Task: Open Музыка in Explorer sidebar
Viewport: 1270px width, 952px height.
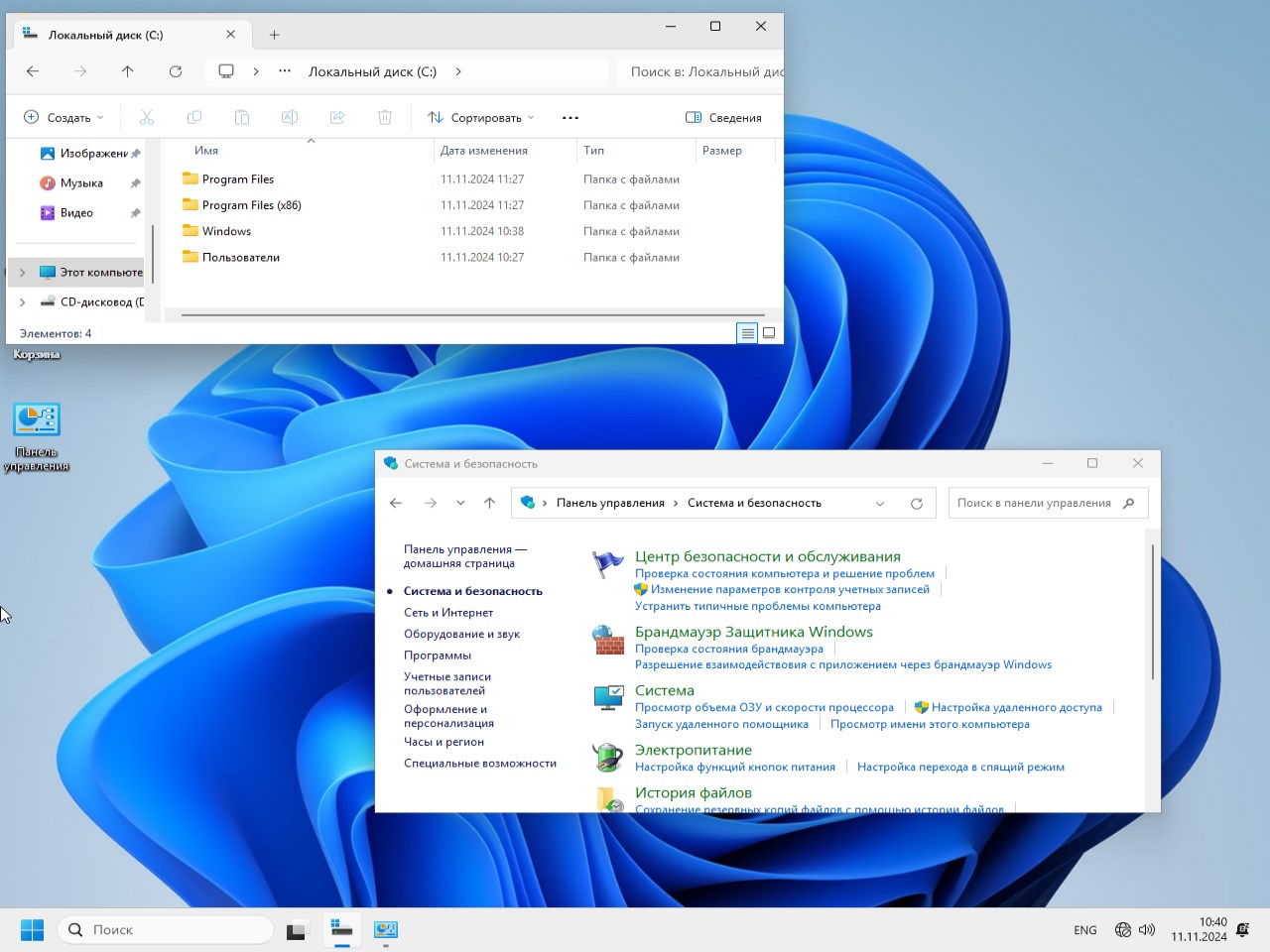Action: [81, 182]
